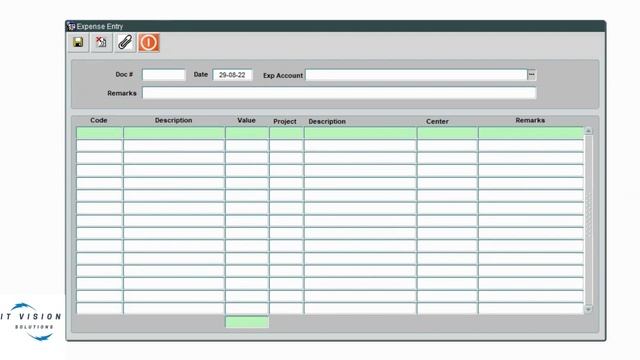Click the grid scrollbar down arrow
The image size is (640, 360).
588,309
